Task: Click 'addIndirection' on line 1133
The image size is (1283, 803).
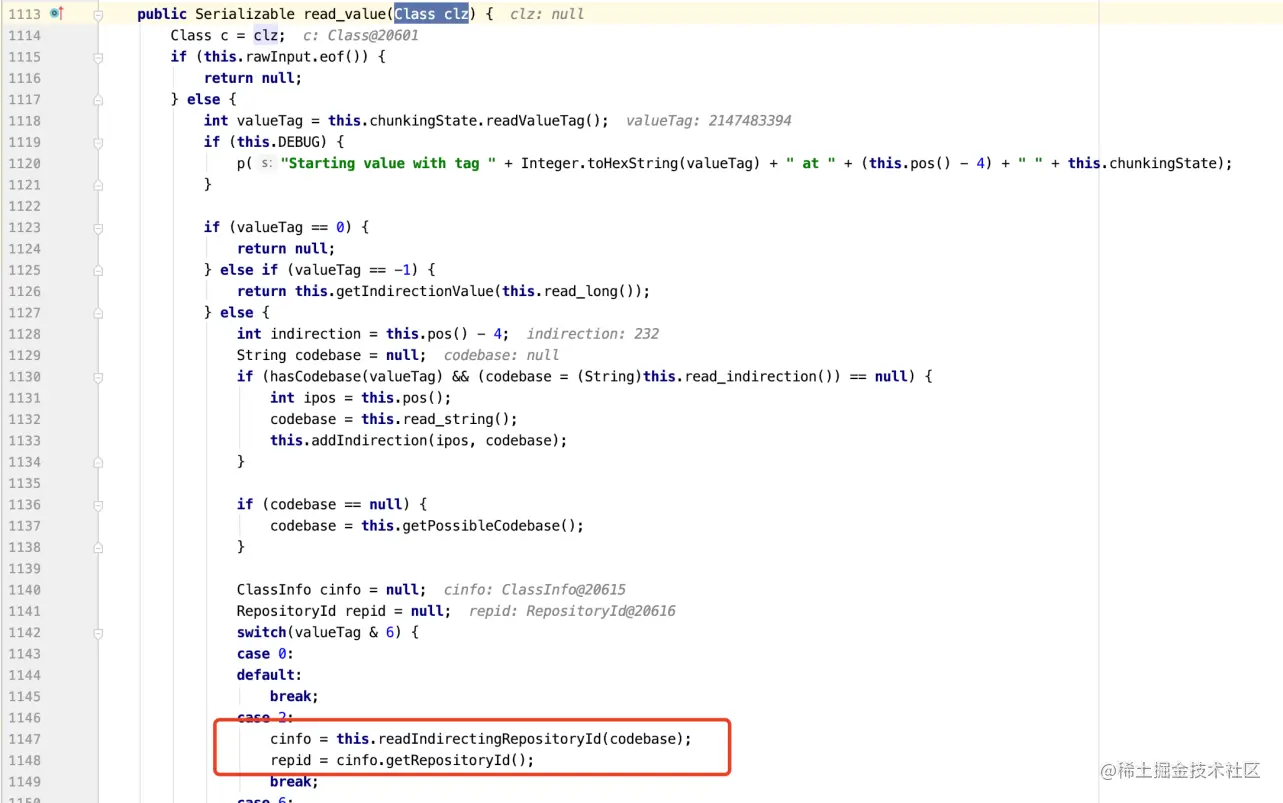Action: [361, 441]
